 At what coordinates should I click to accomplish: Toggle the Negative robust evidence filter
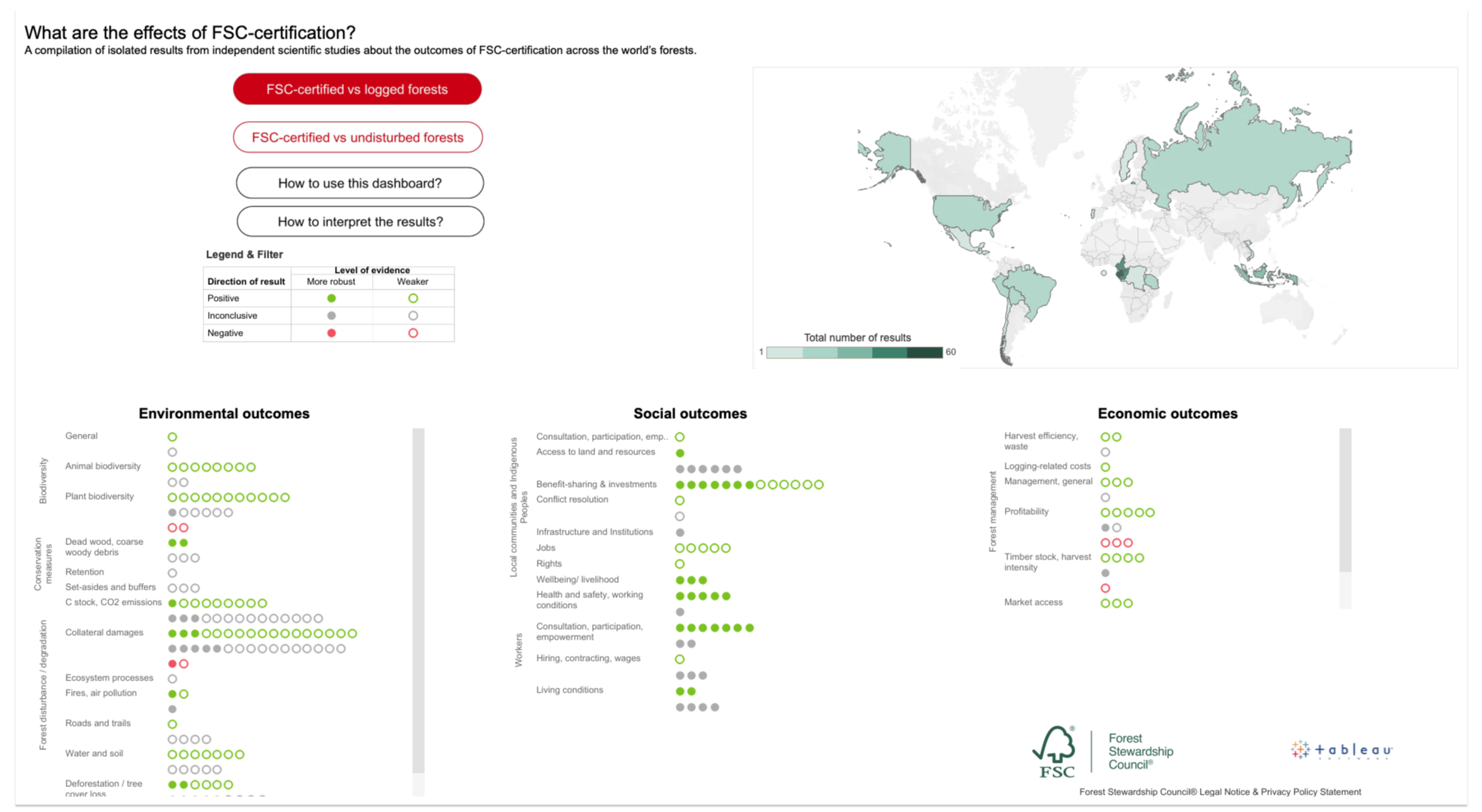[331, 333]
